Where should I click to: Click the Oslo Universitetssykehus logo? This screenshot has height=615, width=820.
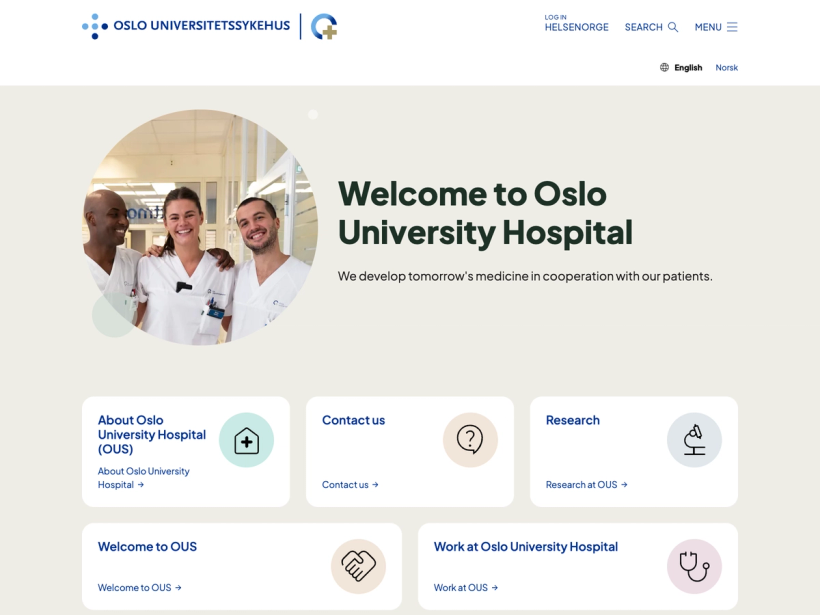point(186,26)
